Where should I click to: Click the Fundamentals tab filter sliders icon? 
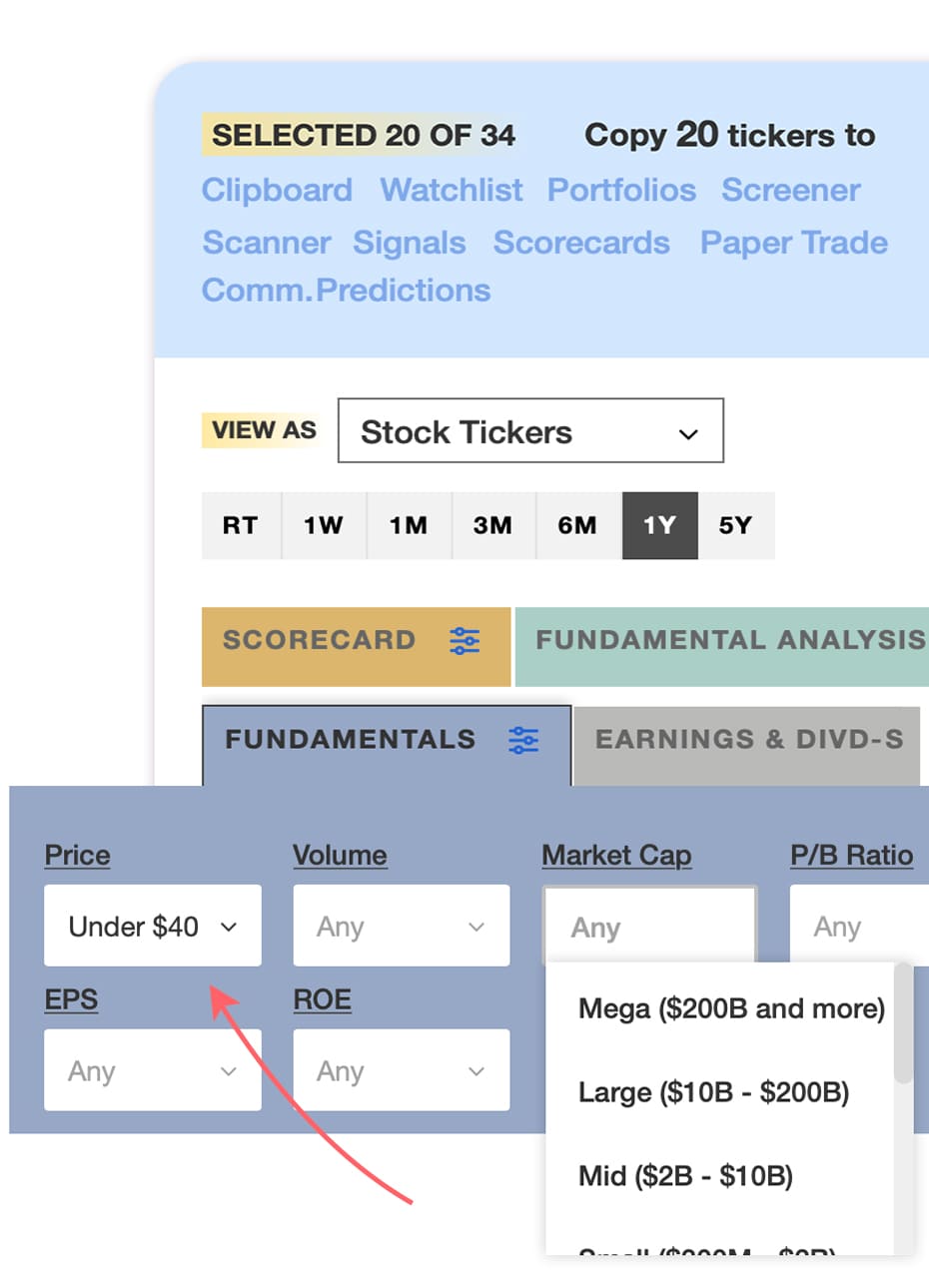[523, 740]
